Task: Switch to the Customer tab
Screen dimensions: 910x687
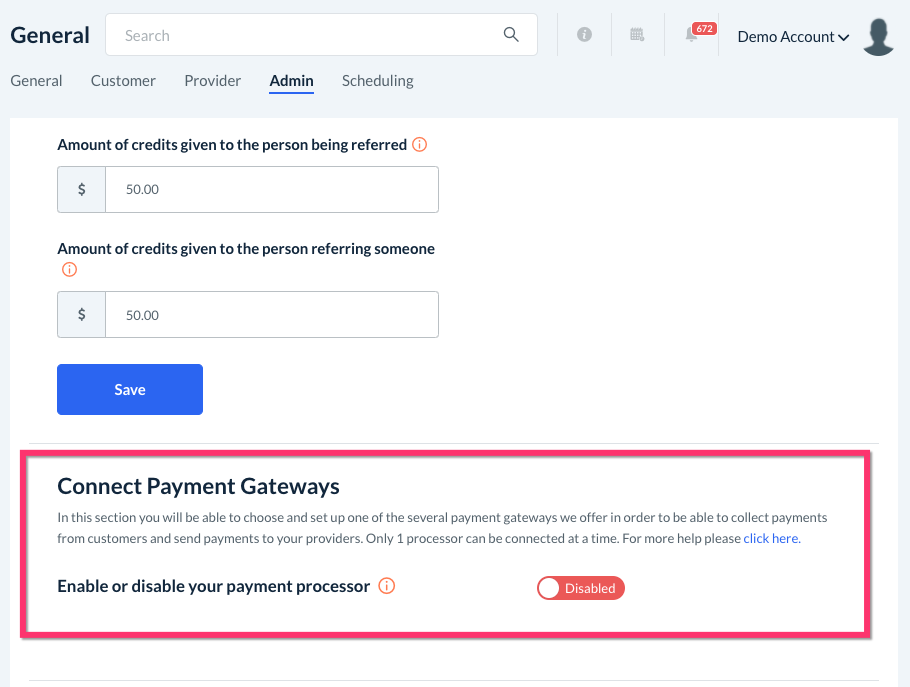Action: pyautogui.click(x=123, y=80)
